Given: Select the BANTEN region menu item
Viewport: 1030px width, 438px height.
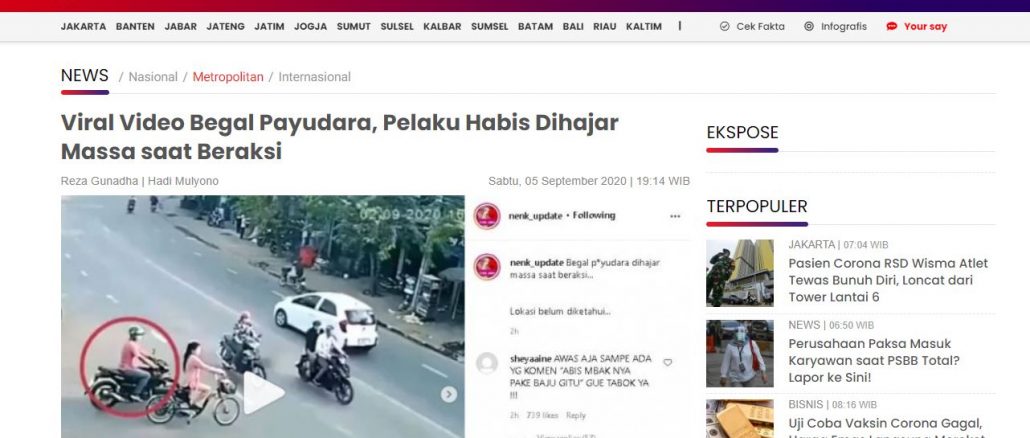Looking at the screenshot, I should click(x=135, y=27).
